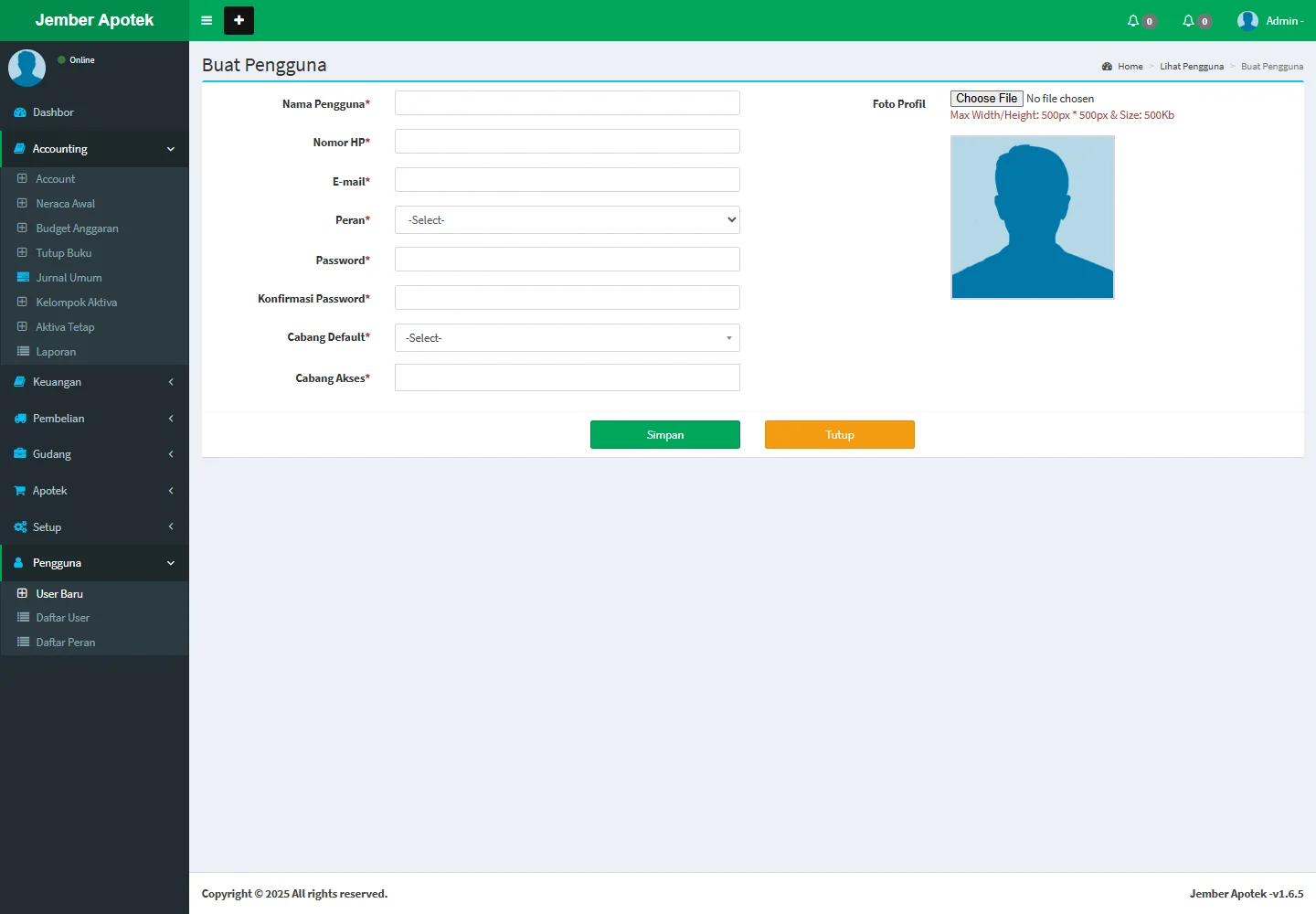
Task: Click Choose File for profile photo
Action: 986,99
